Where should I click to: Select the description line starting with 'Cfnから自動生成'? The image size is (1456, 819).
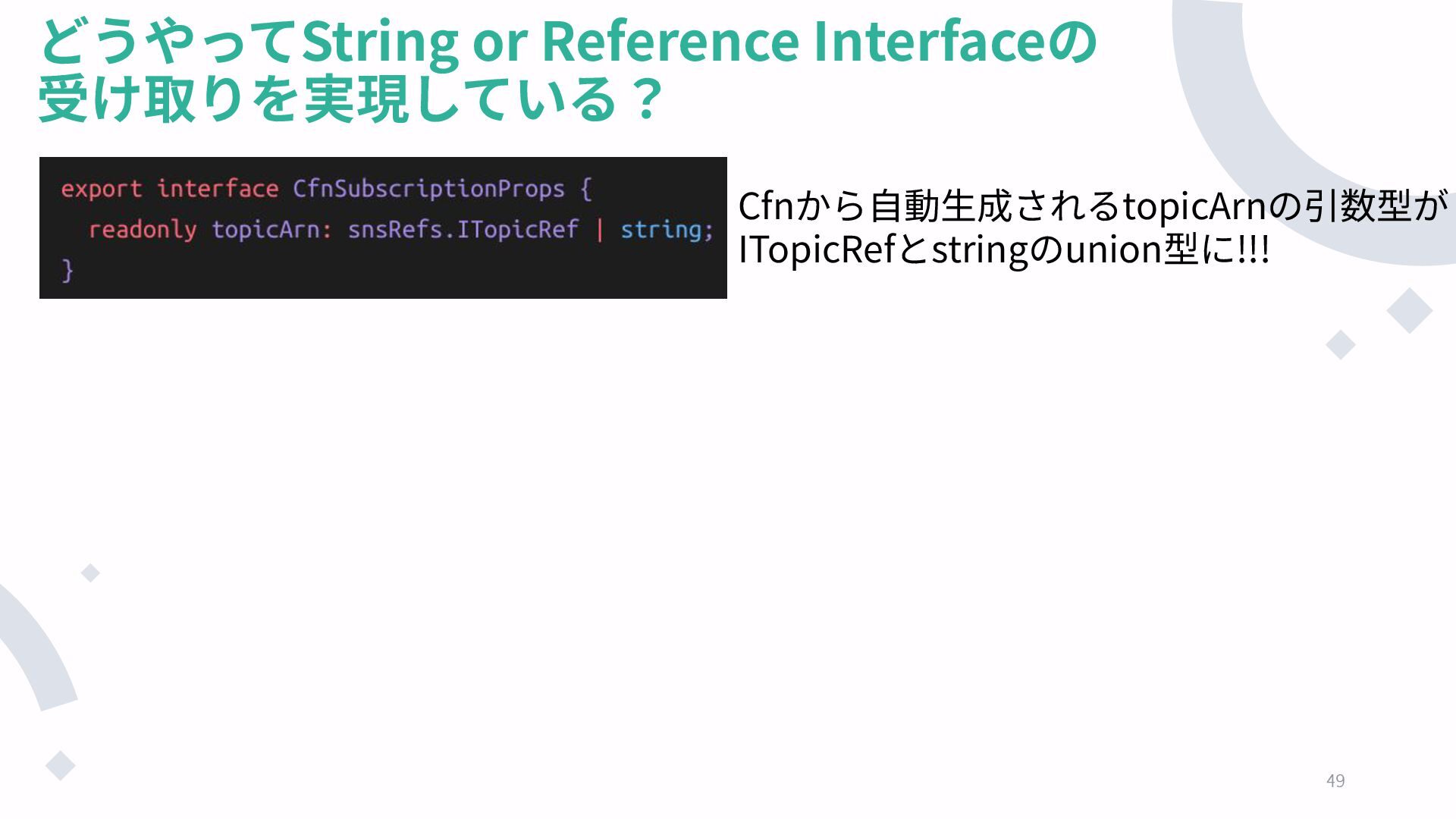tap(1093, 206)
